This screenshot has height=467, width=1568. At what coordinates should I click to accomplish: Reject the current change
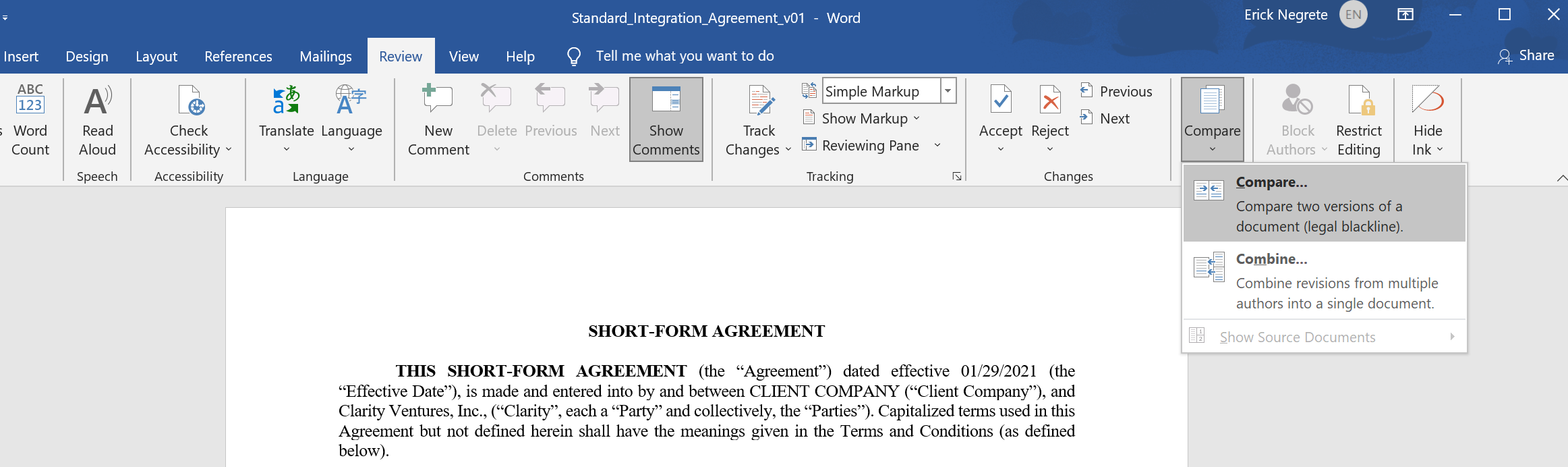pyautogui.click(x=1050, y=111)
